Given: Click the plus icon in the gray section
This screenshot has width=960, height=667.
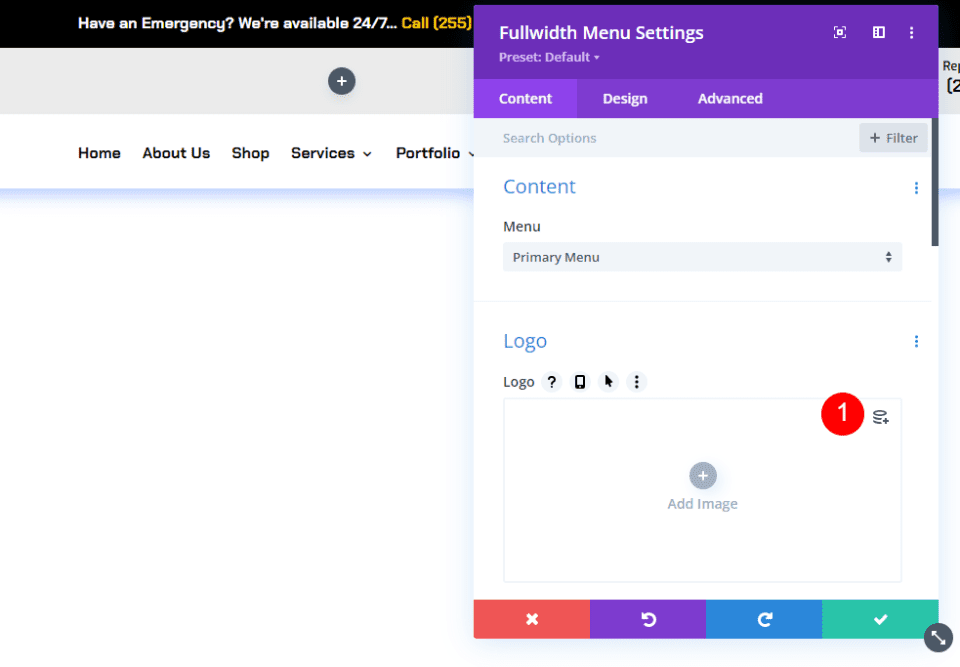Looking at the screenshot, I should 342,81.
